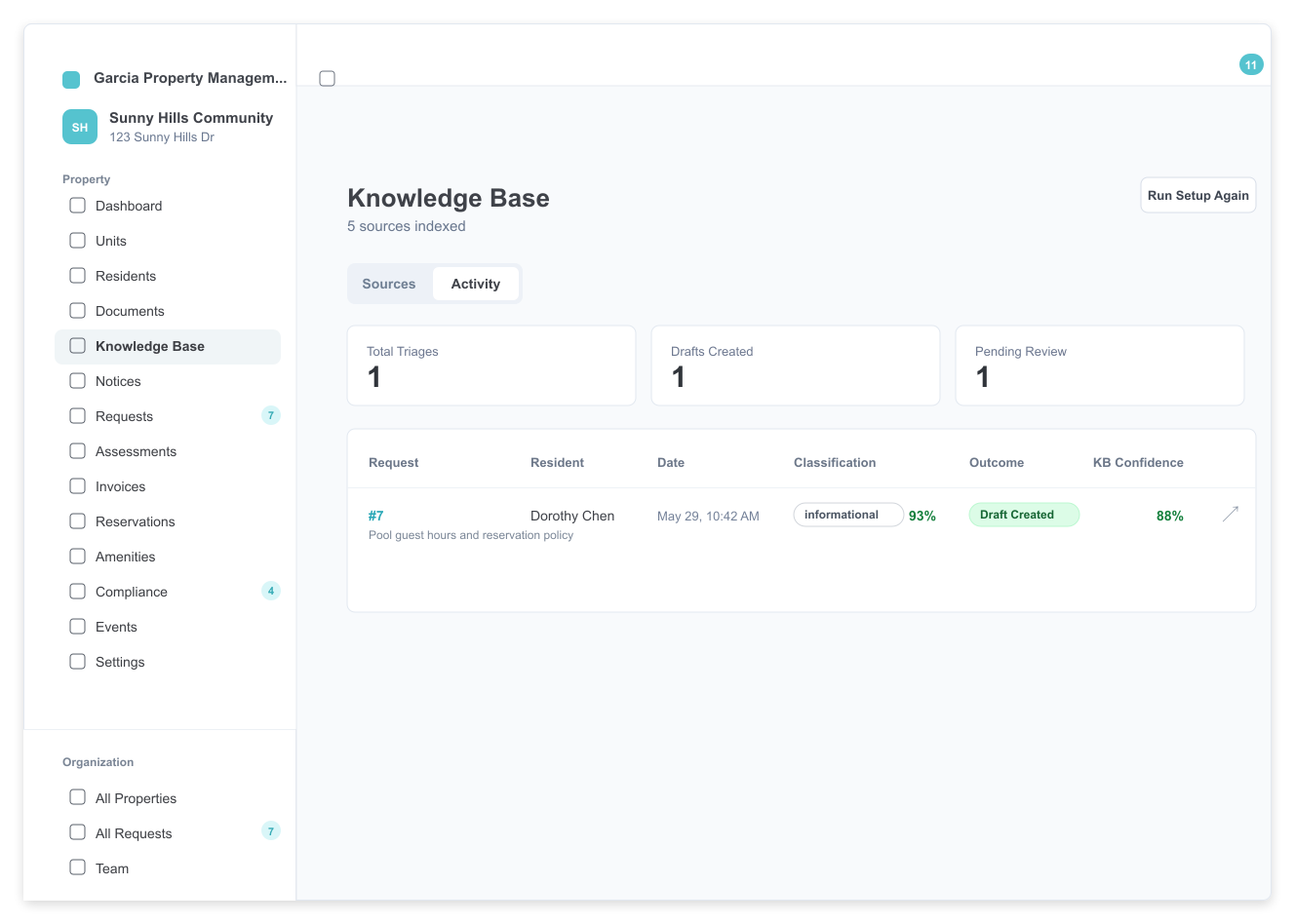1295x924 pixels.
Task: Open request #7 with the arrow icon
Action: (1231, 514)
